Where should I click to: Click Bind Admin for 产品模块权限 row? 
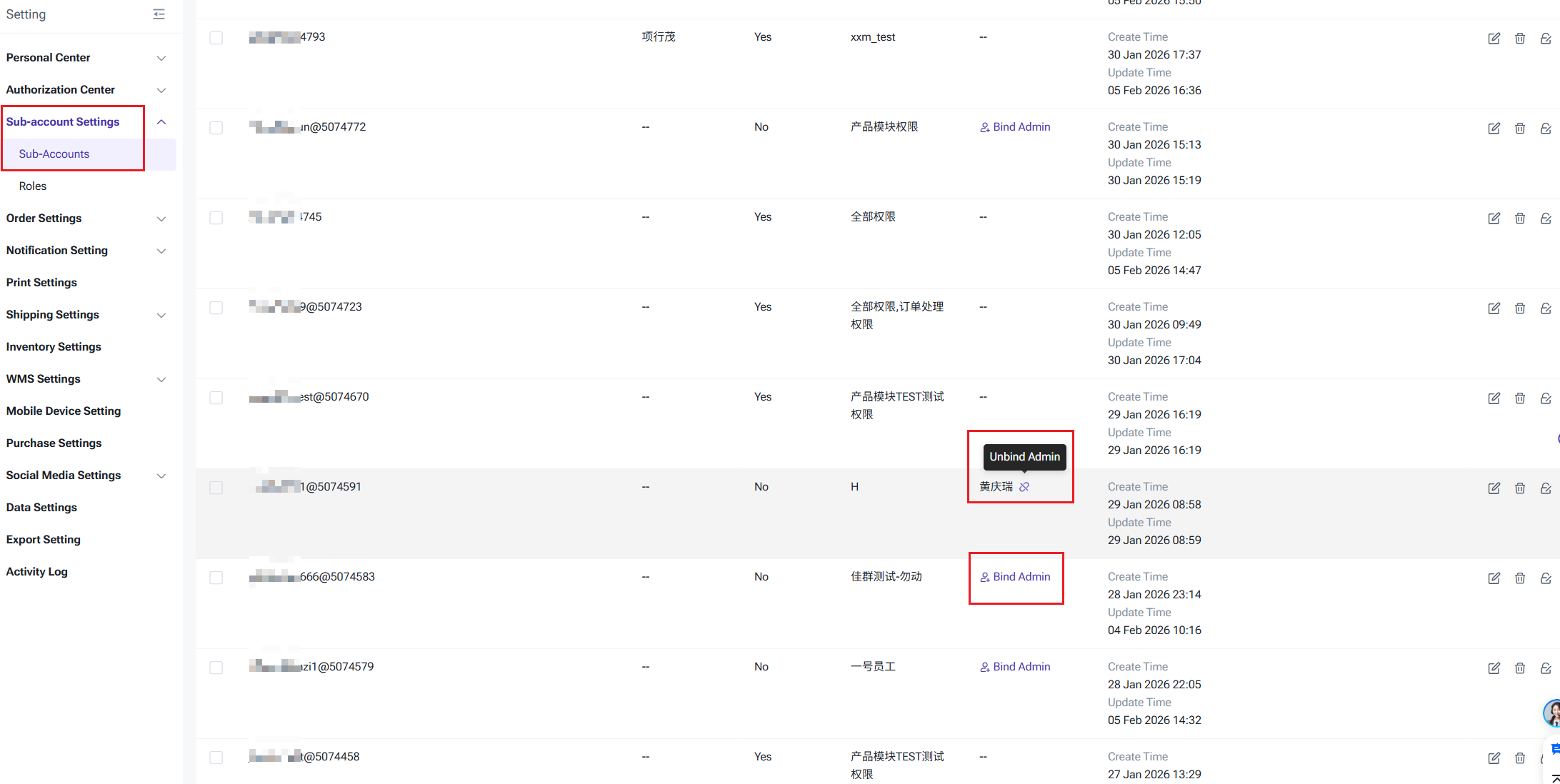coord(1015,127)
